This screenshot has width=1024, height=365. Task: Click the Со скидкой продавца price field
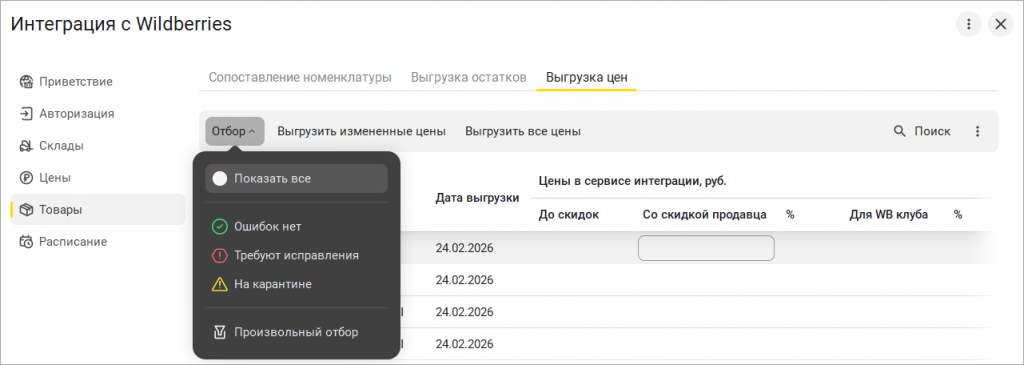pyautogui.click(x=706, y=248)
